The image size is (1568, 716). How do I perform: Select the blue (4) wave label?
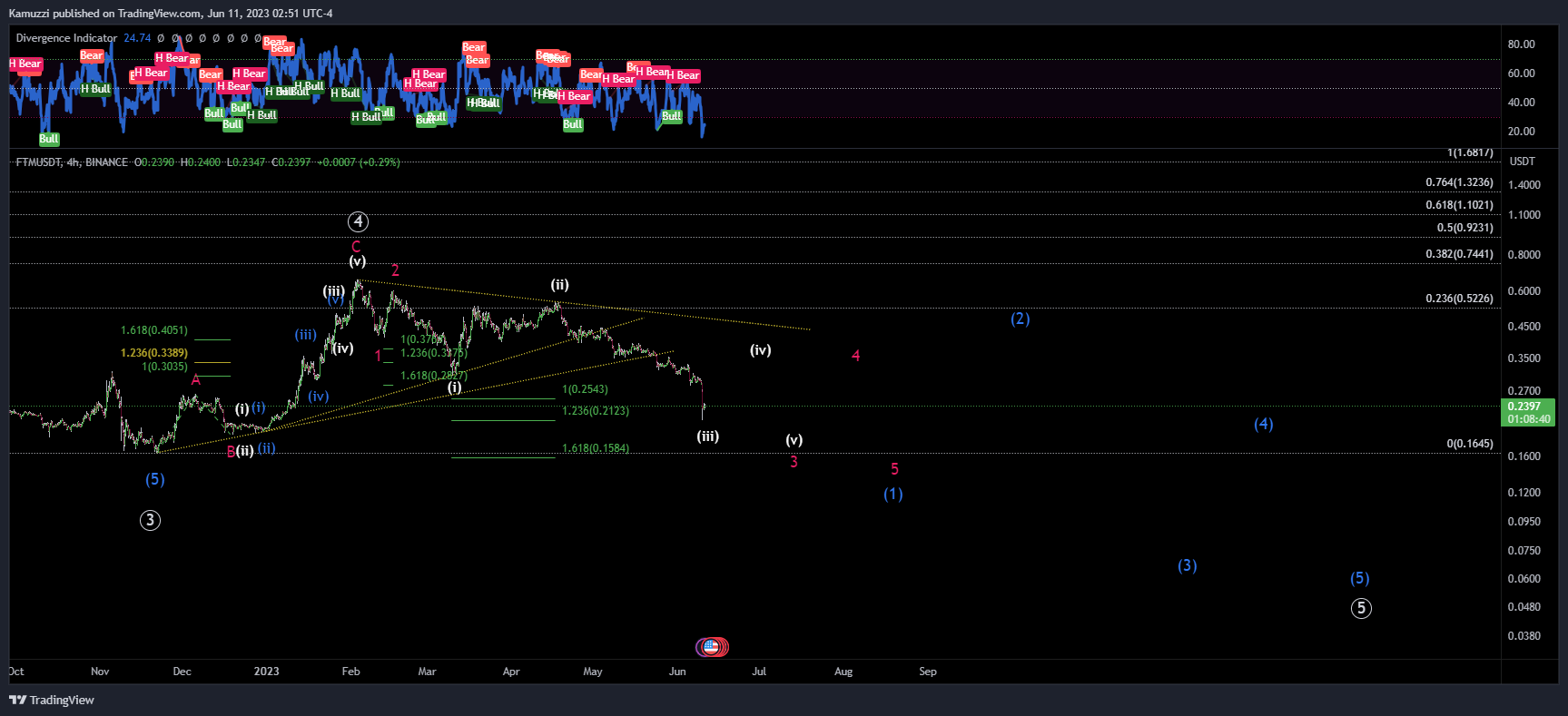tap(1263, 424)
